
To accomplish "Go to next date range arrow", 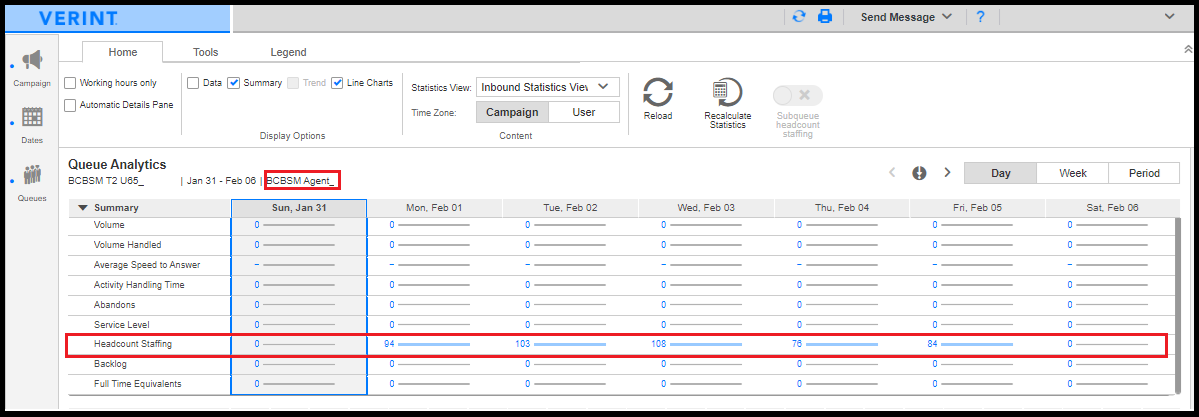I will pos(947,173).
